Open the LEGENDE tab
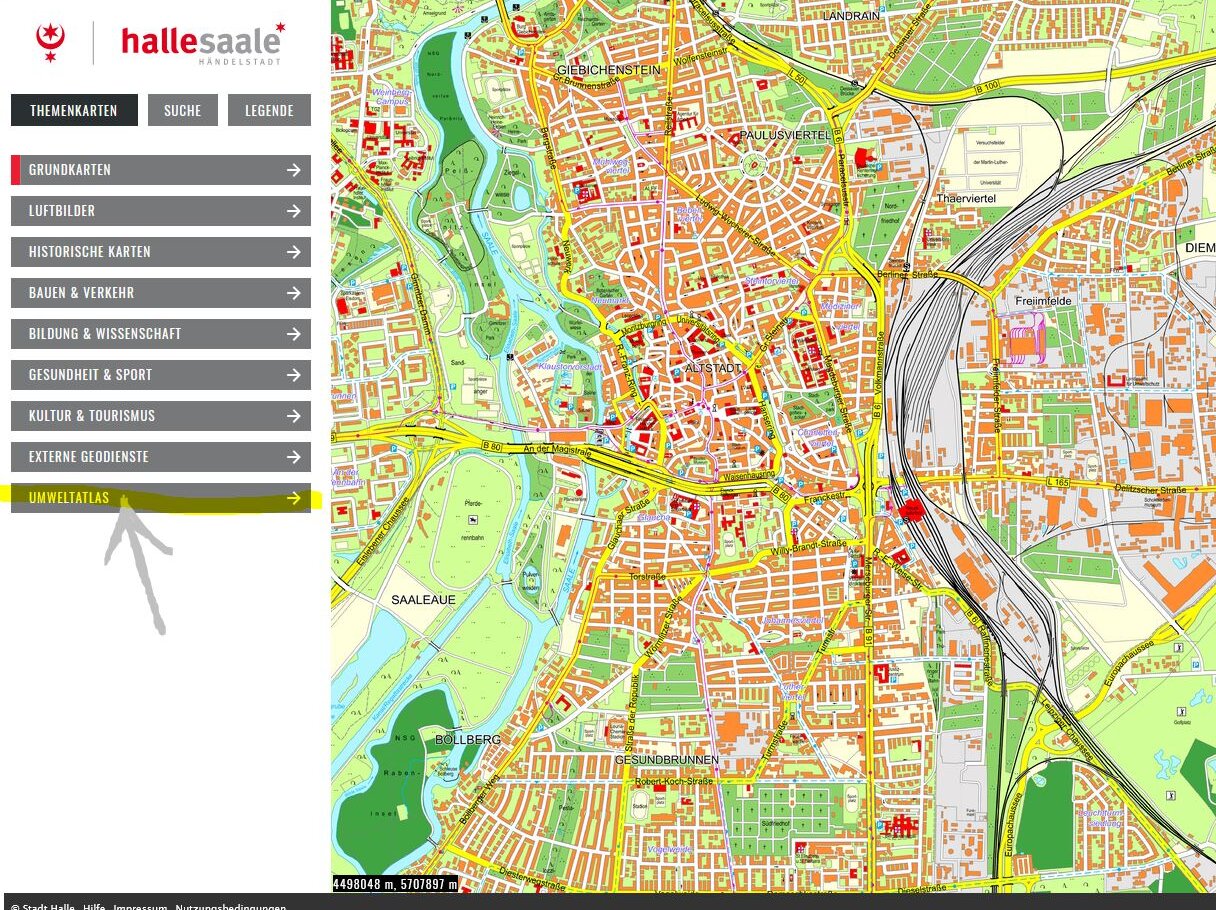Image resolution: width=1216 pixels, height=910 pixels. (x=269, y=110)
